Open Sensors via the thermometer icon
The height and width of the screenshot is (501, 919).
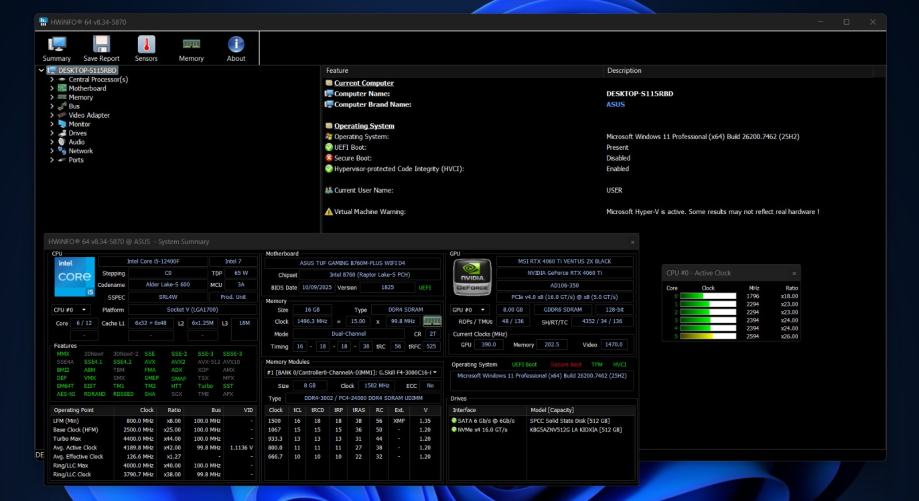coord(146,44)
